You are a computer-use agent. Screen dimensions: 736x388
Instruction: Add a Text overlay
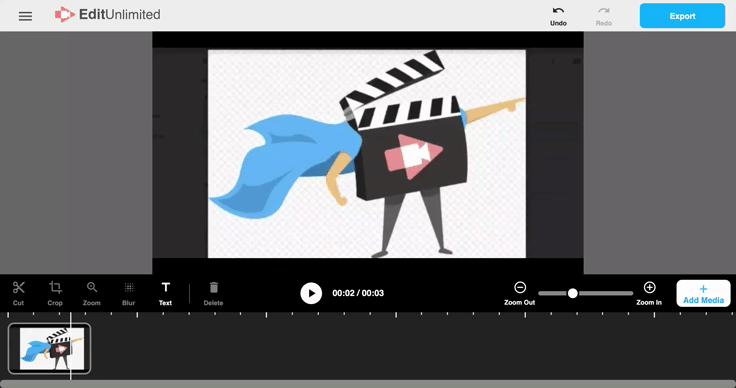tap(165, 293)
